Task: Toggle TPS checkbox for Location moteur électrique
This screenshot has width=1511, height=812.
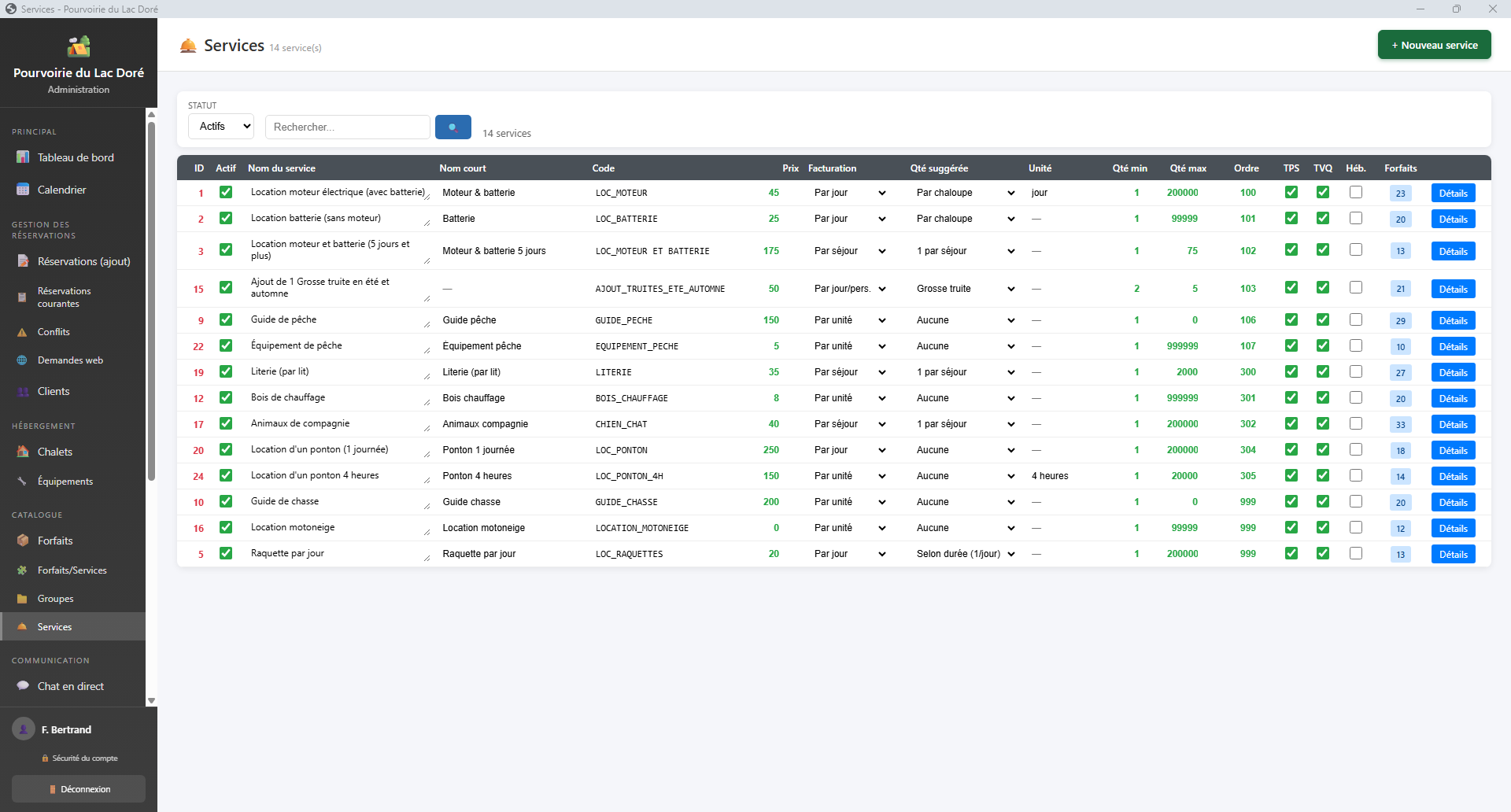Action: click(1291, 192)
